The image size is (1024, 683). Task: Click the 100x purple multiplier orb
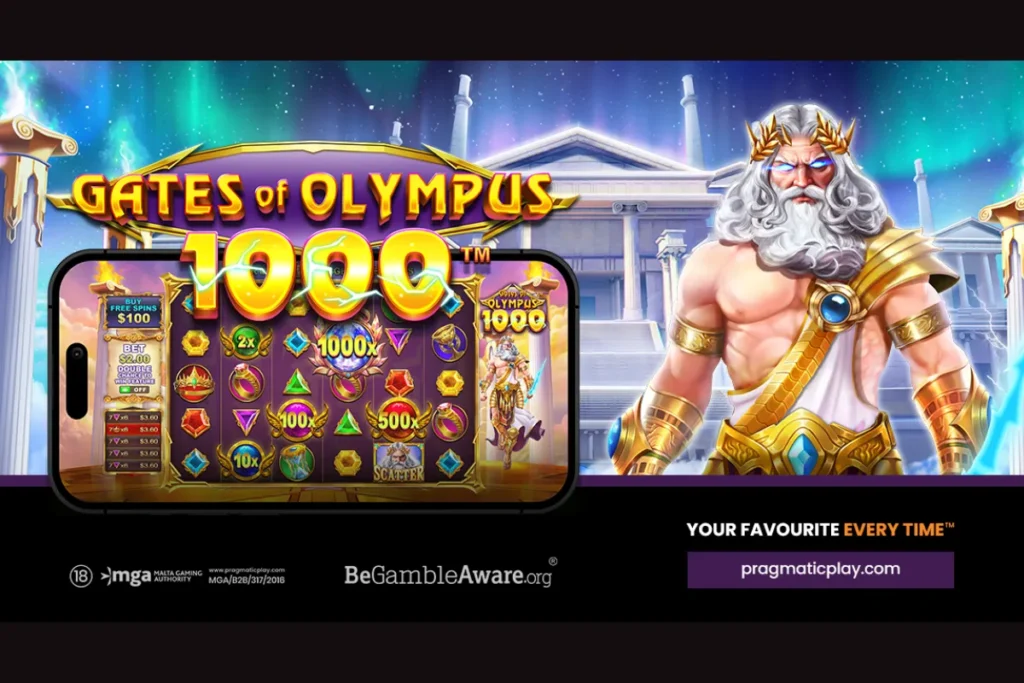coord(297,421)
